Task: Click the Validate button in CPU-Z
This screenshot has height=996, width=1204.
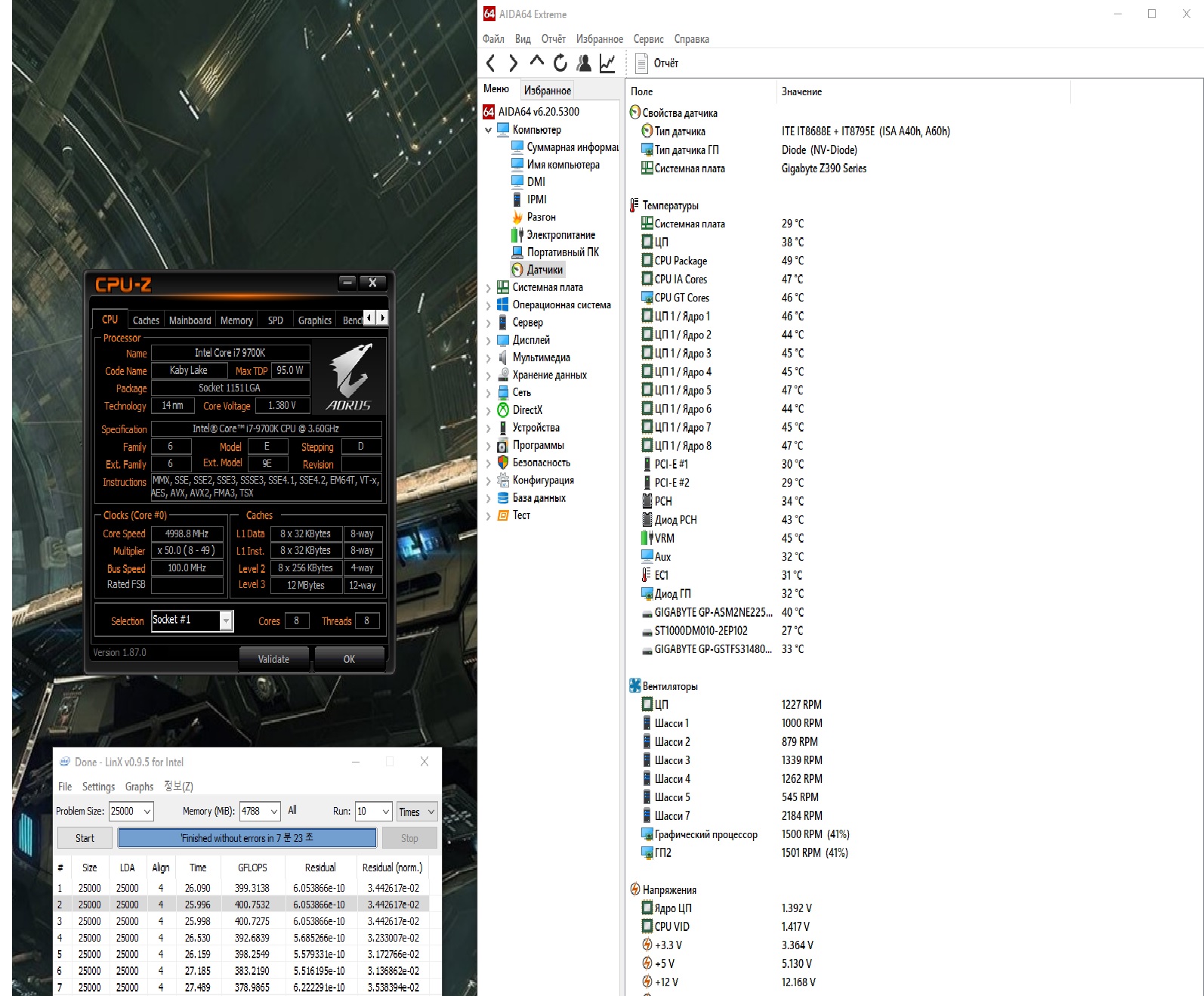Action: pos(273,659)
